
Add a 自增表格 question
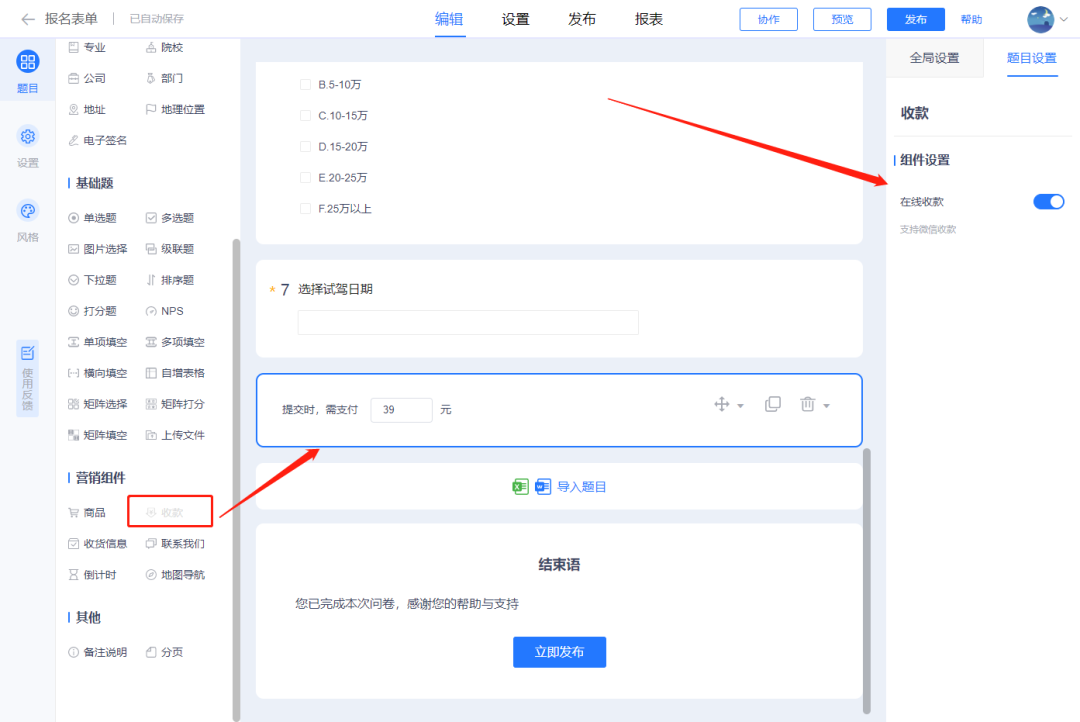[175, 373]
